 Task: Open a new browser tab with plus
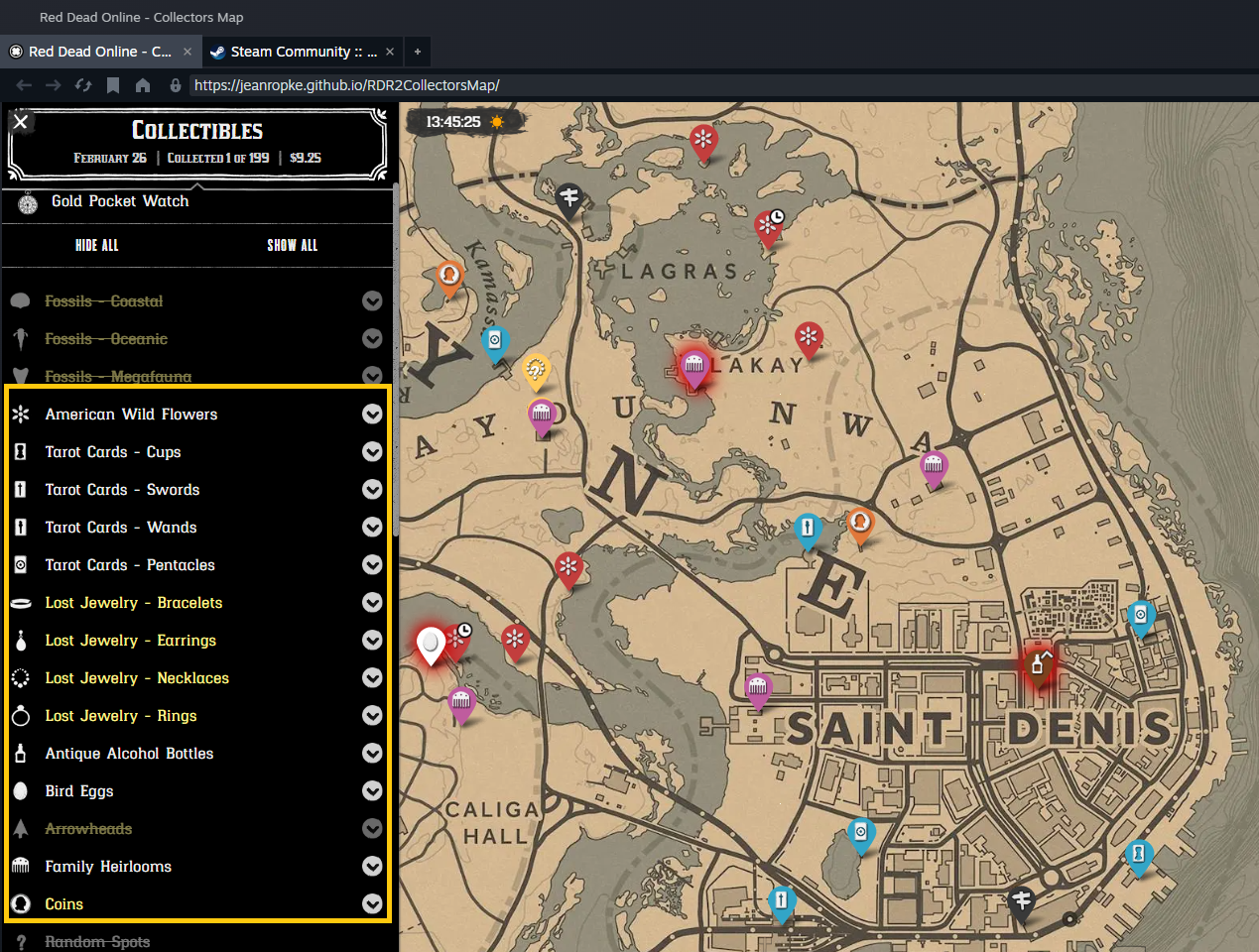(418, 52)
